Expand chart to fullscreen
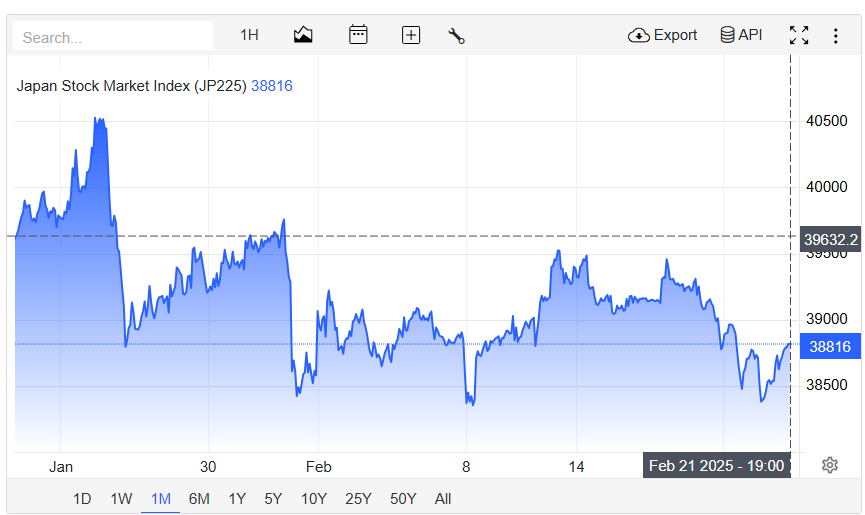 tap(799, 35)
